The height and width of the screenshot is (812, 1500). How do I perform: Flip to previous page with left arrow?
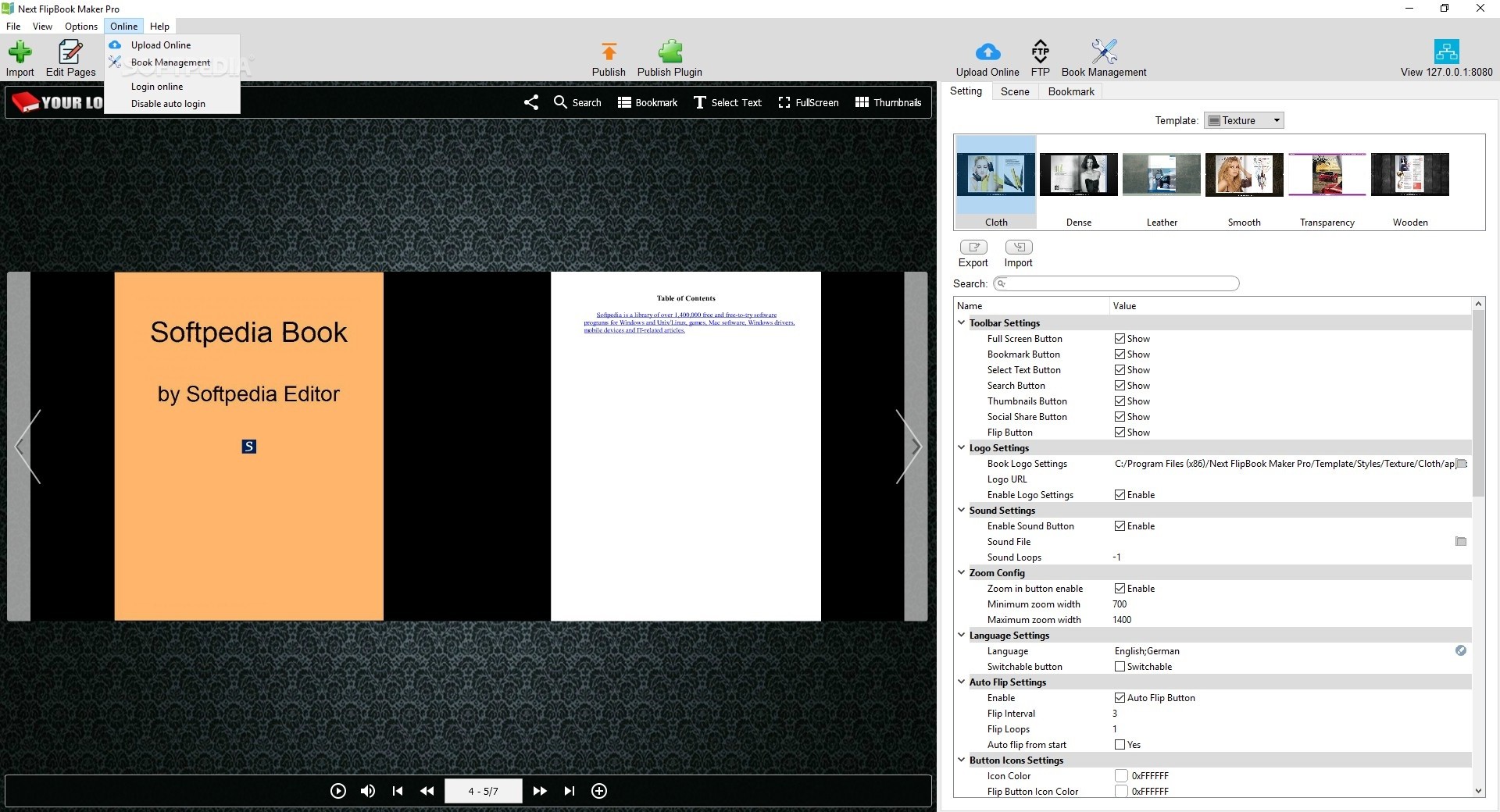point(27,447)
